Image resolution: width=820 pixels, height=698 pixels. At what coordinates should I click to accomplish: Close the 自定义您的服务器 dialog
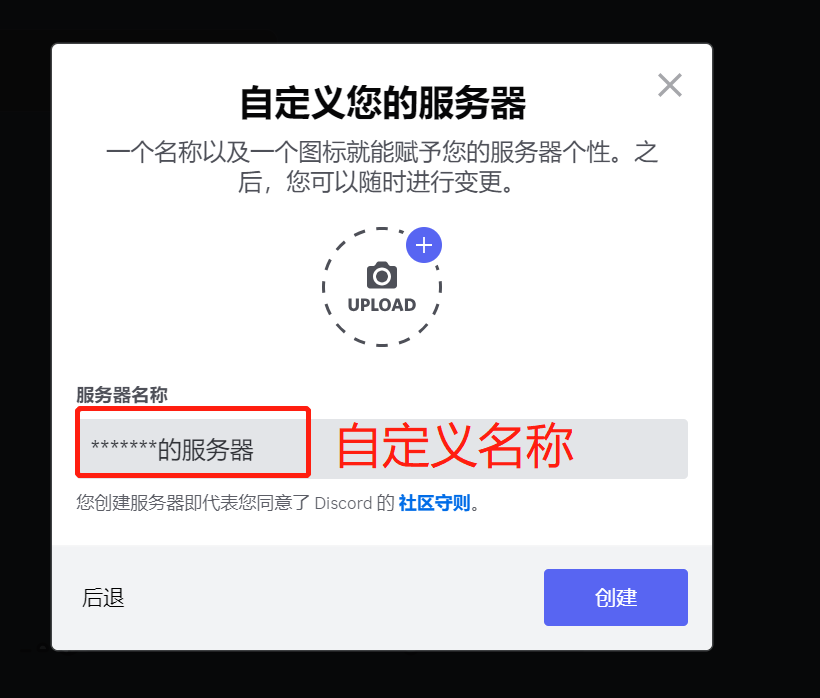pos(670,85)
